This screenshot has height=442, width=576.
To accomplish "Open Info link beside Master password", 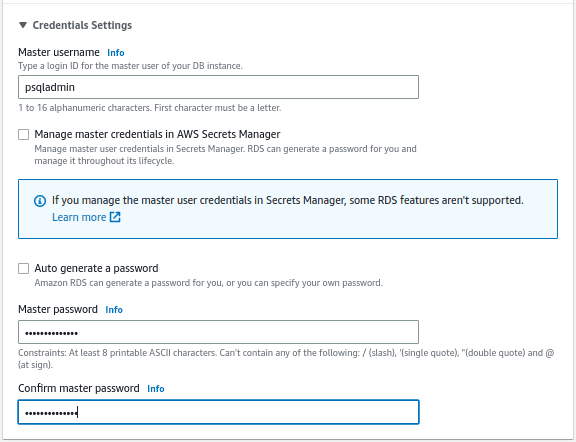I will [114, 310].
